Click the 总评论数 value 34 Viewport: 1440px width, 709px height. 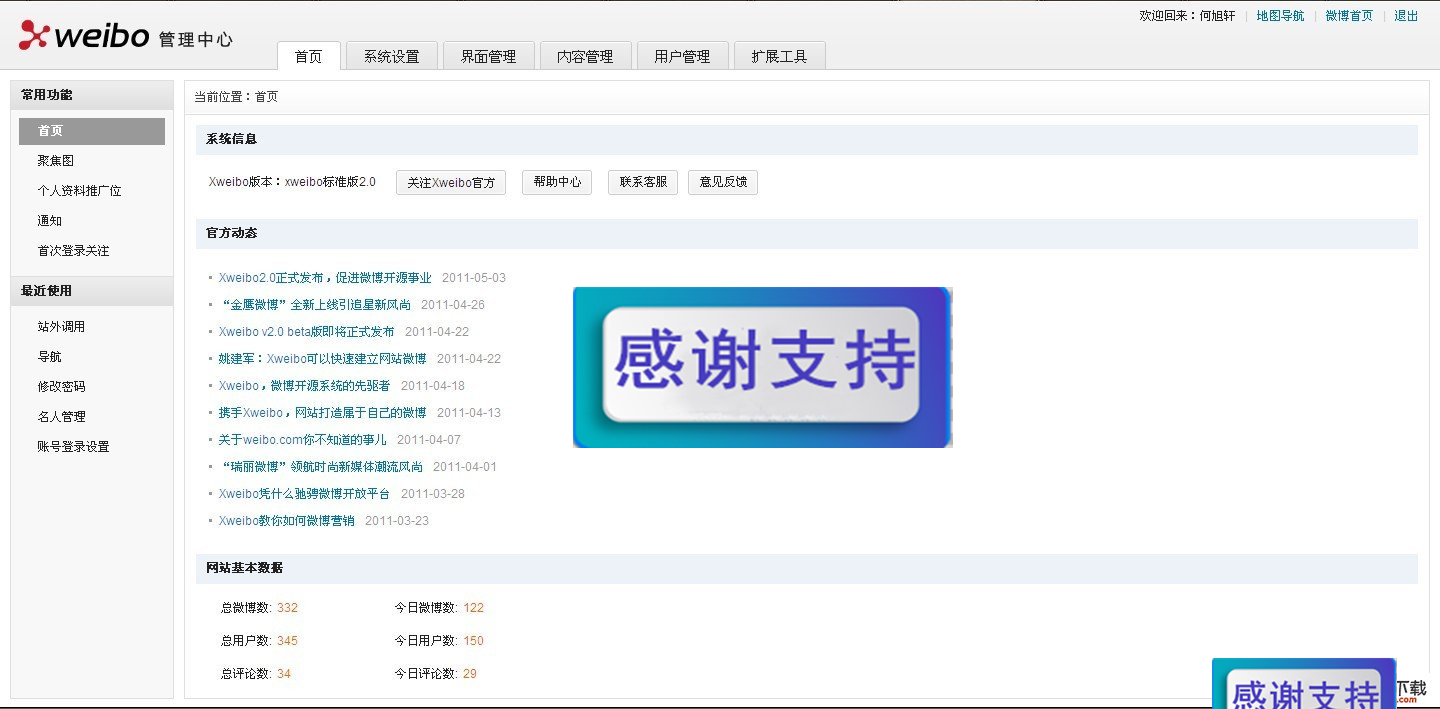(284, 674)
